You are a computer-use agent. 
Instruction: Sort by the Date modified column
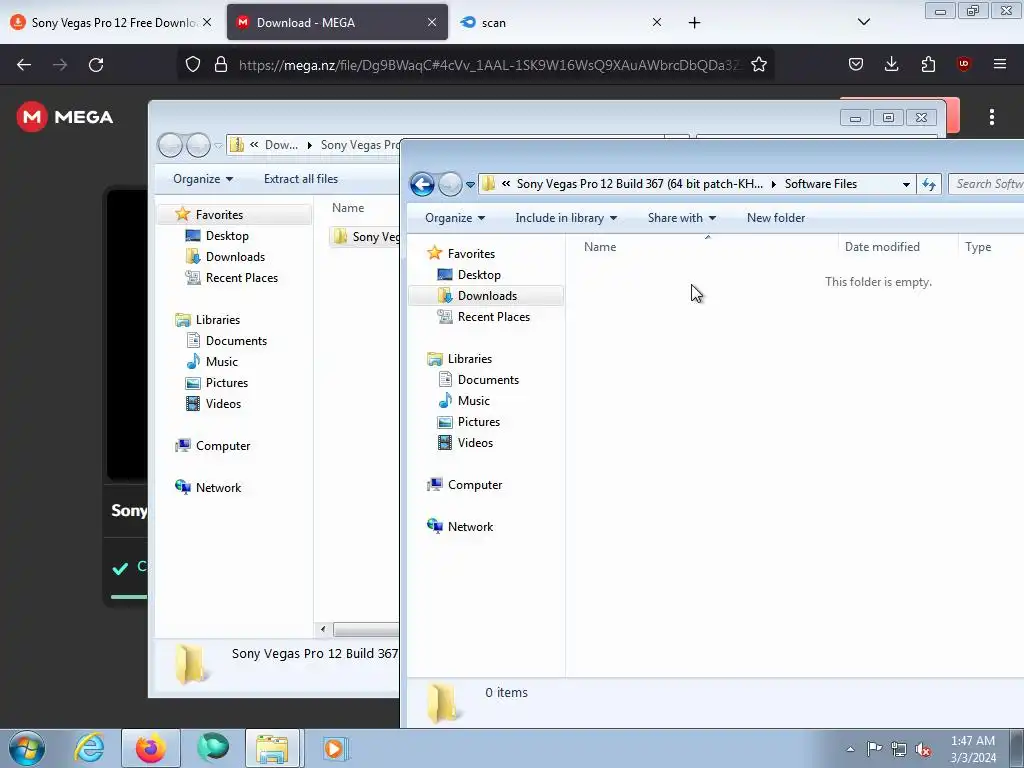(897, 247)
